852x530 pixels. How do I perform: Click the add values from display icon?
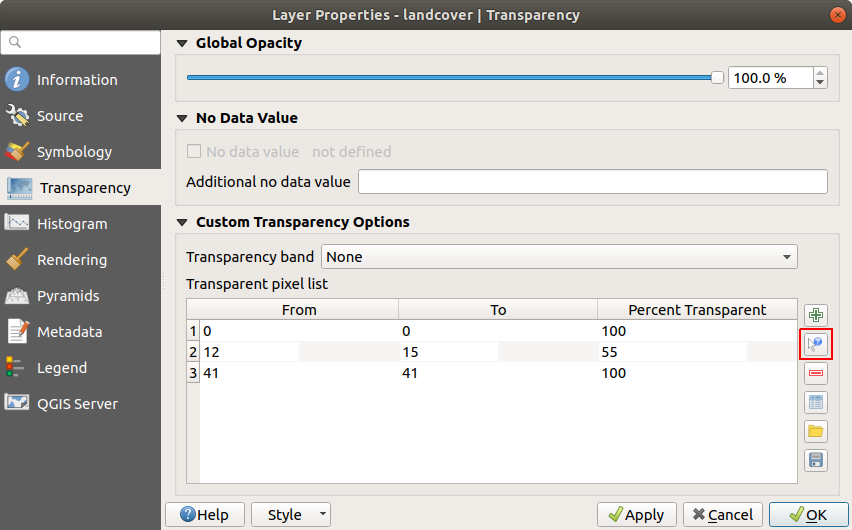(816, 345)
